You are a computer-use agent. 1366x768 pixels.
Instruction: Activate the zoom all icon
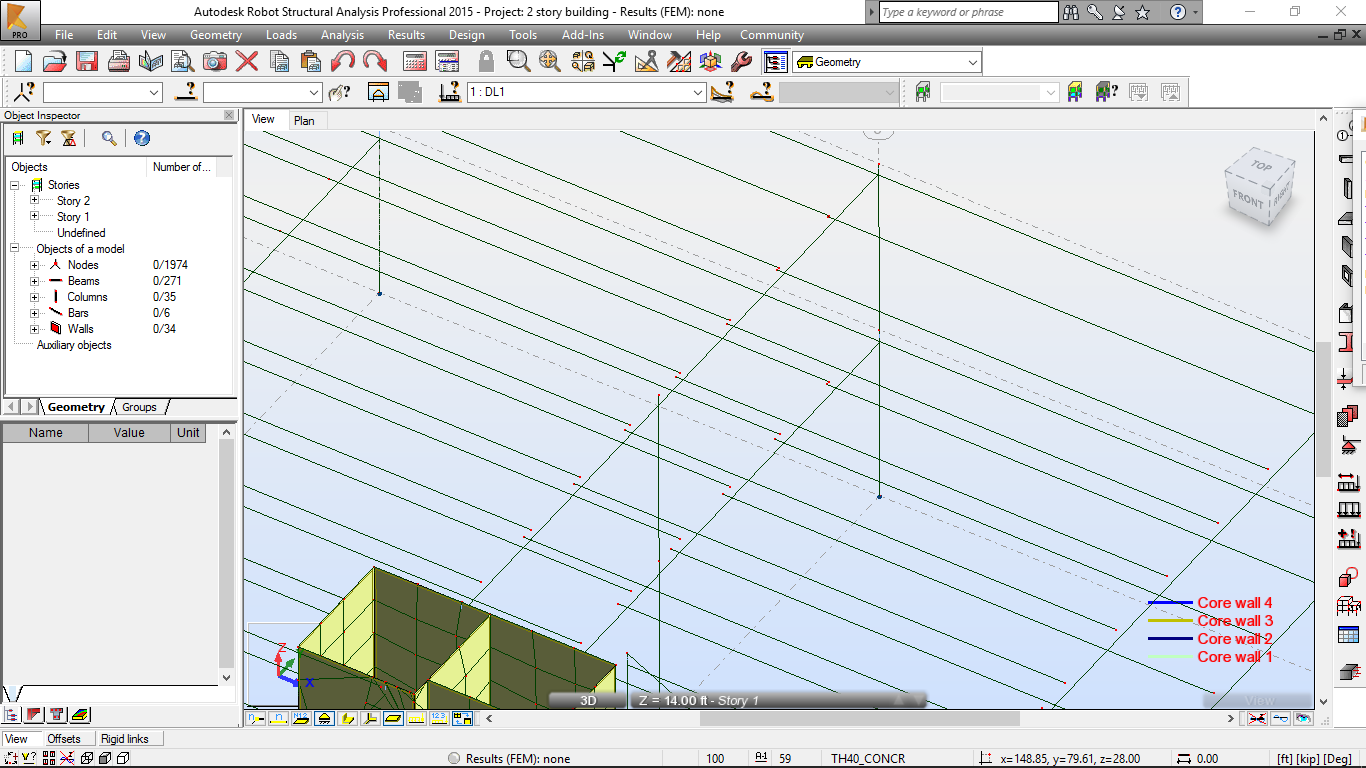[x=550, y=61]
